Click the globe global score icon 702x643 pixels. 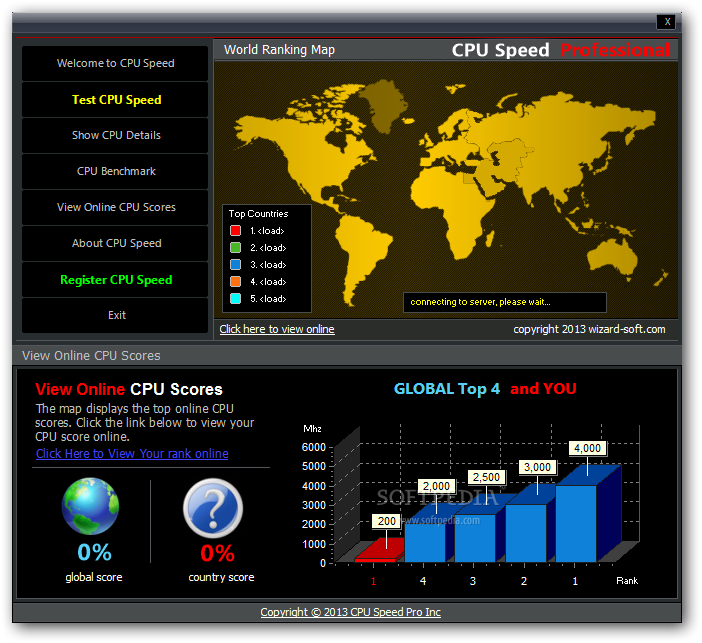[90, 506]
